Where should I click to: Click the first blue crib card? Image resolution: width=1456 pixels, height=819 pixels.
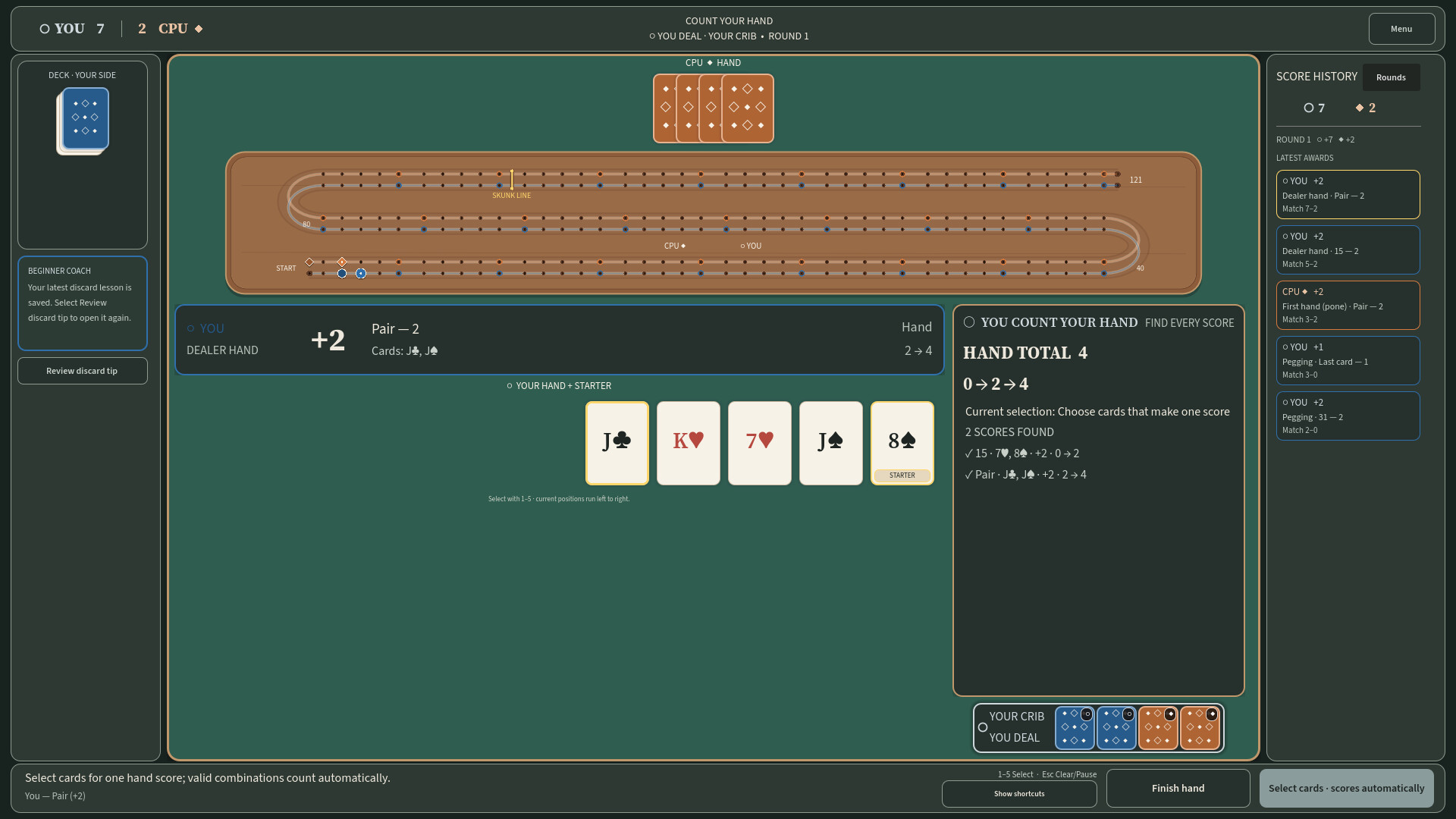1075,728
